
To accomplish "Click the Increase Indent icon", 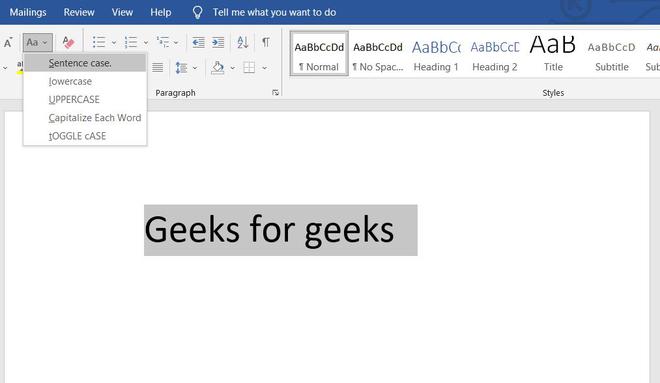I will 218,42.
